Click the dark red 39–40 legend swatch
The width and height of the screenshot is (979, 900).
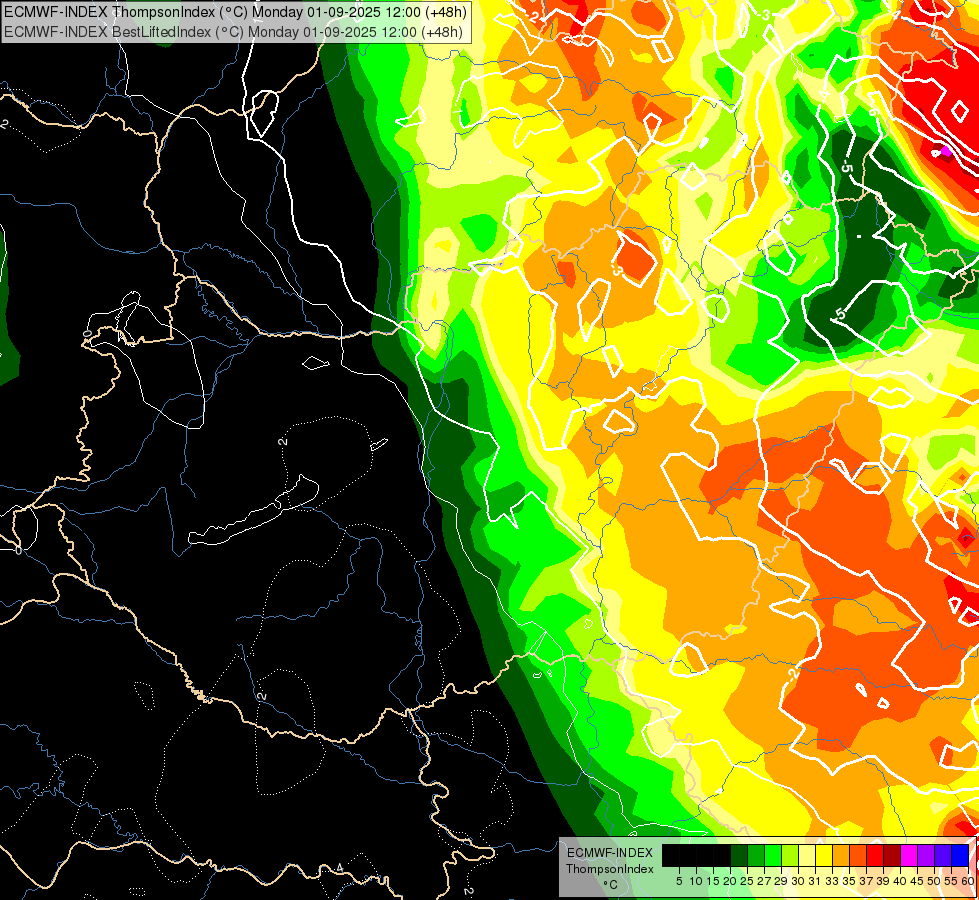click(892, 855)
